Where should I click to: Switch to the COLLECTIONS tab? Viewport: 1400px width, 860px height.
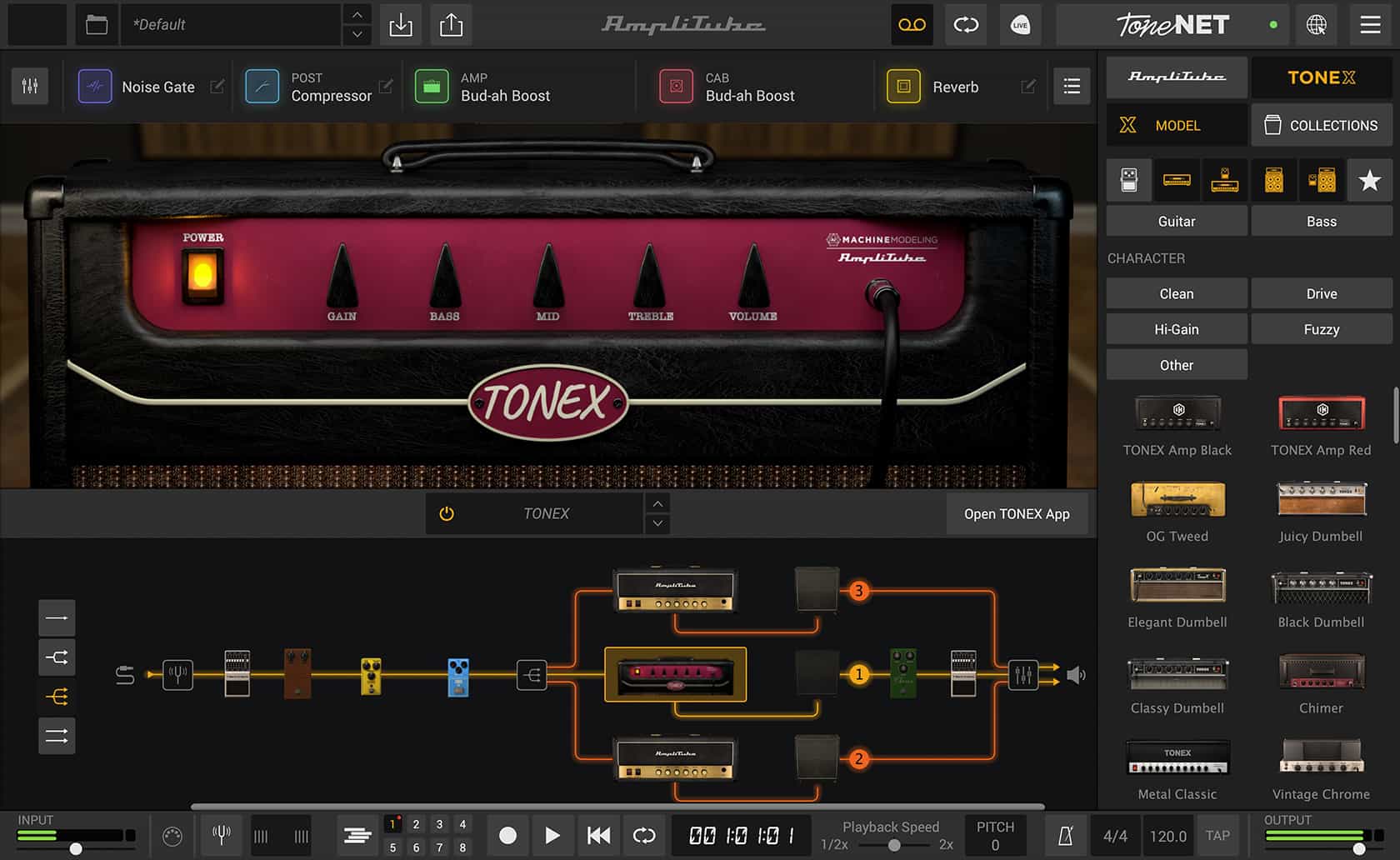[1322, 125]
